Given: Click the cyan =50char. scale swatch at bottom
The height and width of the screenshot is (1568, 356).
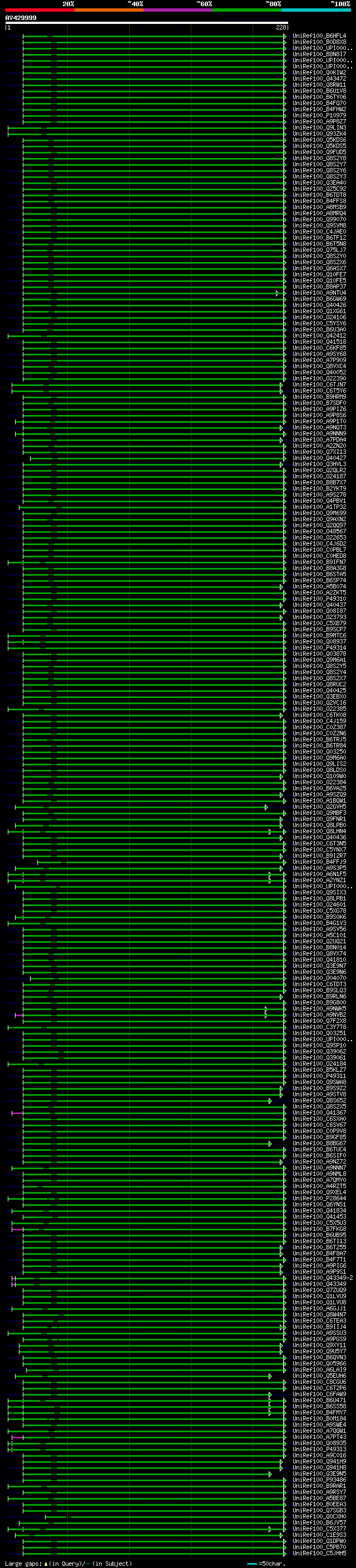Looking at the screenshot, I should (252, 1564).
